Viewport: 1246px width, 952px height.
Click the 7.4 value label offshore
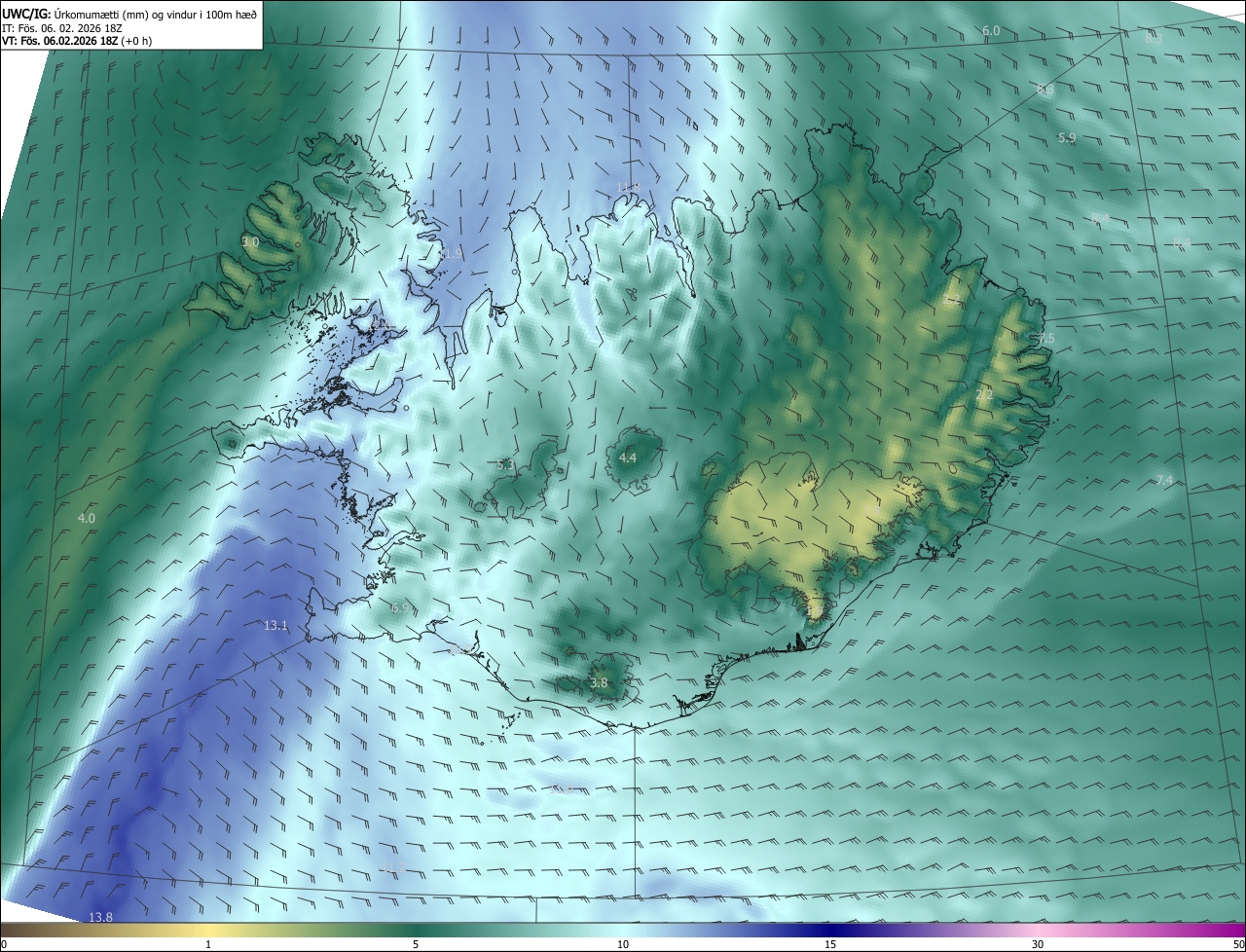click(1164, 481)
